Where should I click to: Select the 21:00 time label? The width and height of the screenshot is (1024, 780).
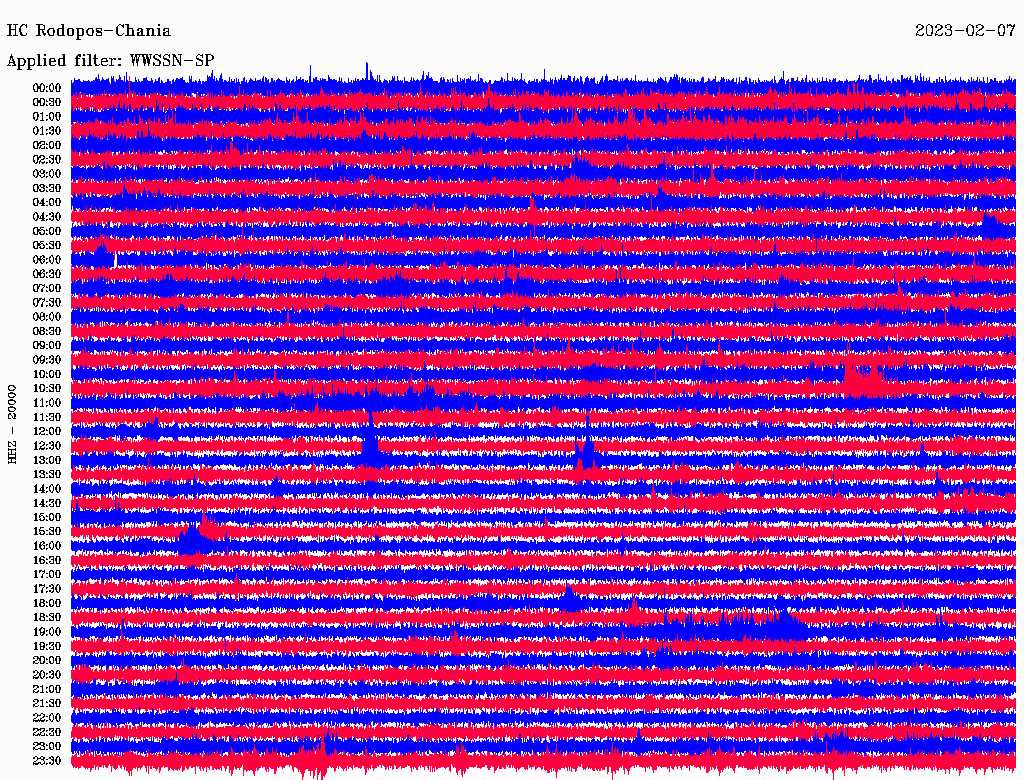coord(47,690)
